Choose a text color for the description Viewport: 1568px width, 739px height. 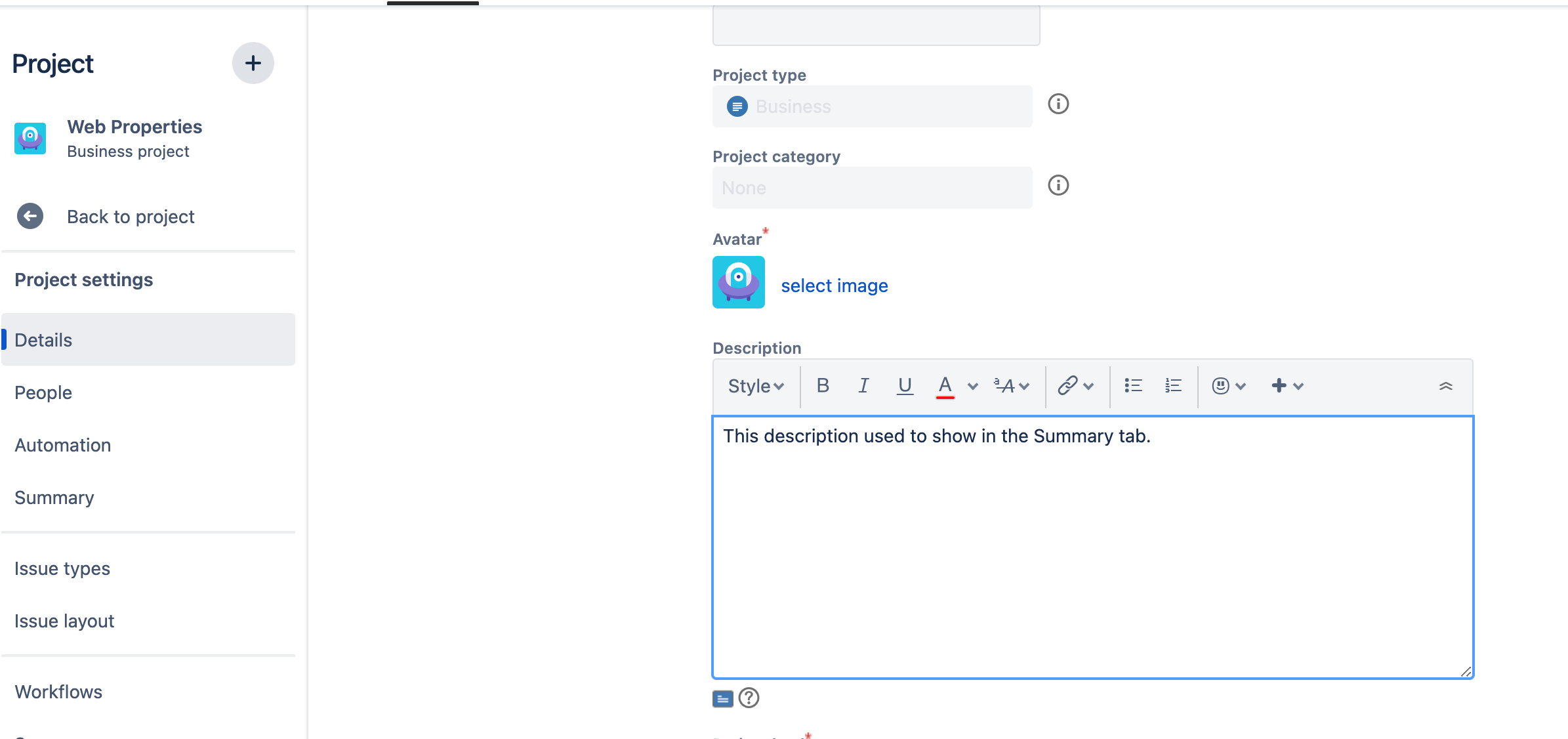pyautogui.click(x=945, y=386)
